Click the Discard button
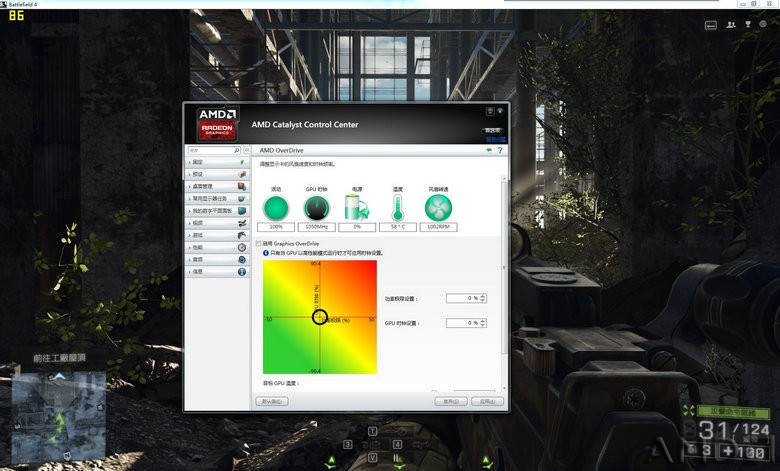This screenshot has height=471, width=780. [451, 401]
